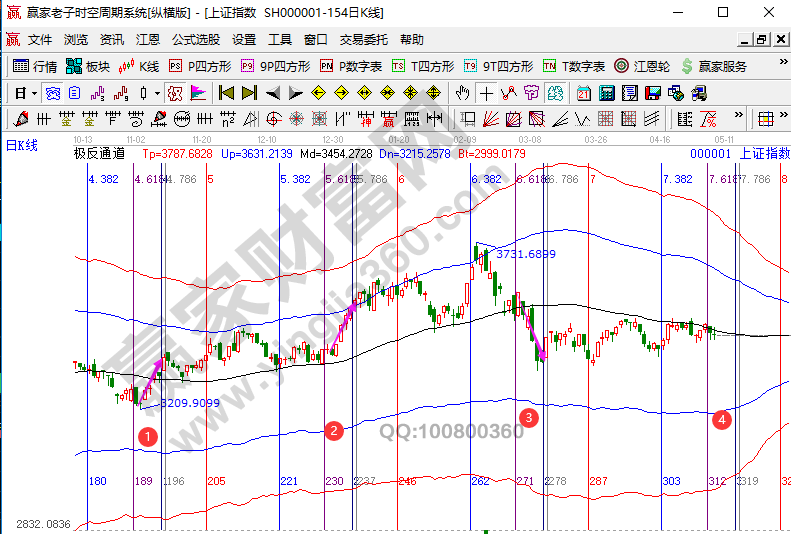Image resolution: width=791 pixels, height=534 pixels.
Task: Toggle the crosshair cursor tool
Action: (x=486, y=93)
